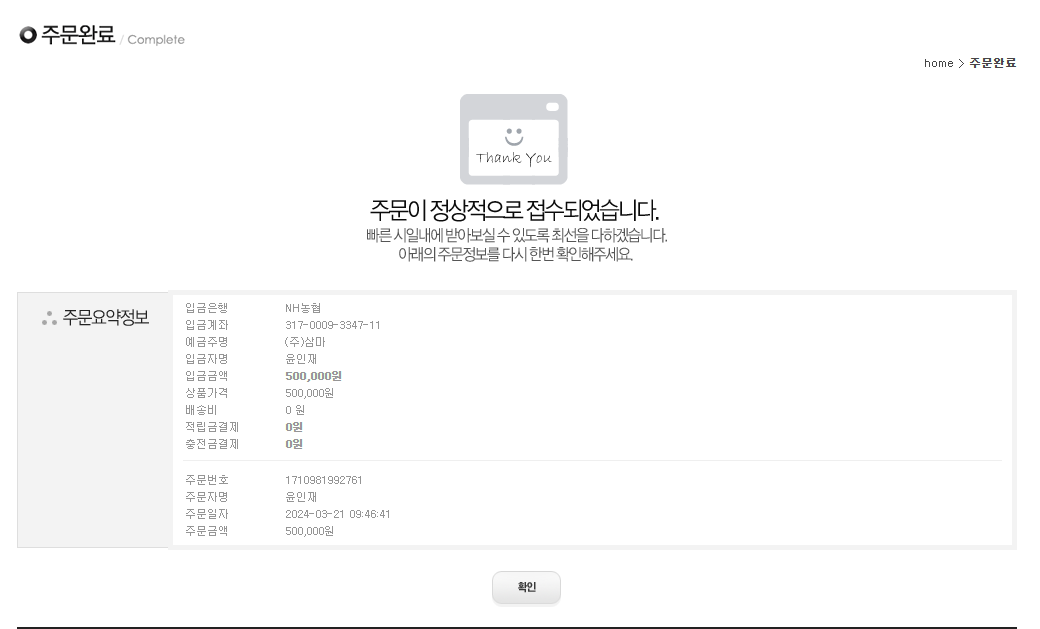The height and width of the screenshot is (629, 1040).
Task: Select shipping fee value 0 원
Action: (295, 410)
